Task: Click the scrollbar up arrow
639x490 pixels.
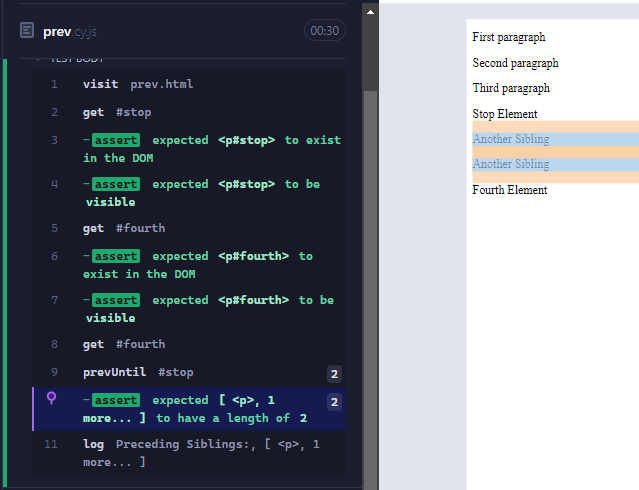Action: (370, 13)
